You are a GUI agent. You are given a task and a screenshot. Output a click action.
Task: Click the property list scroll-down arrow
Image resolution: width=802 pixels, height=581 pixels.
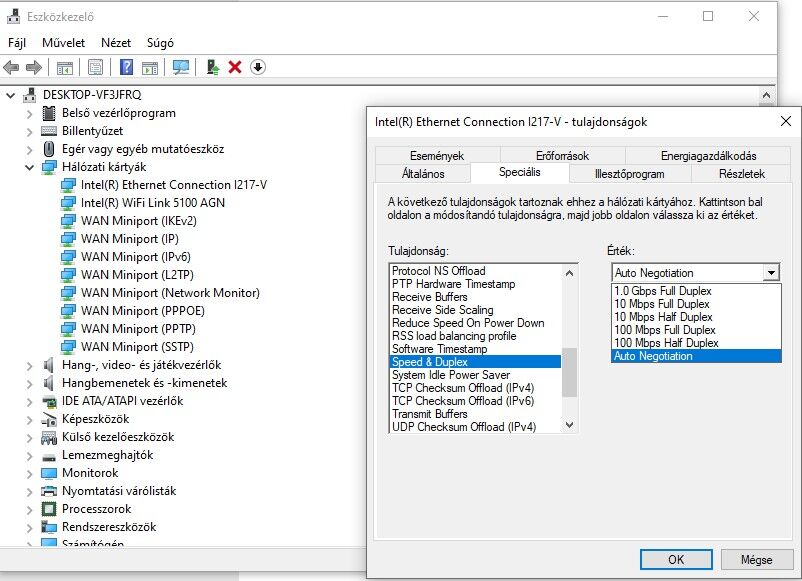pyautogui.click(x=569, y=425)
